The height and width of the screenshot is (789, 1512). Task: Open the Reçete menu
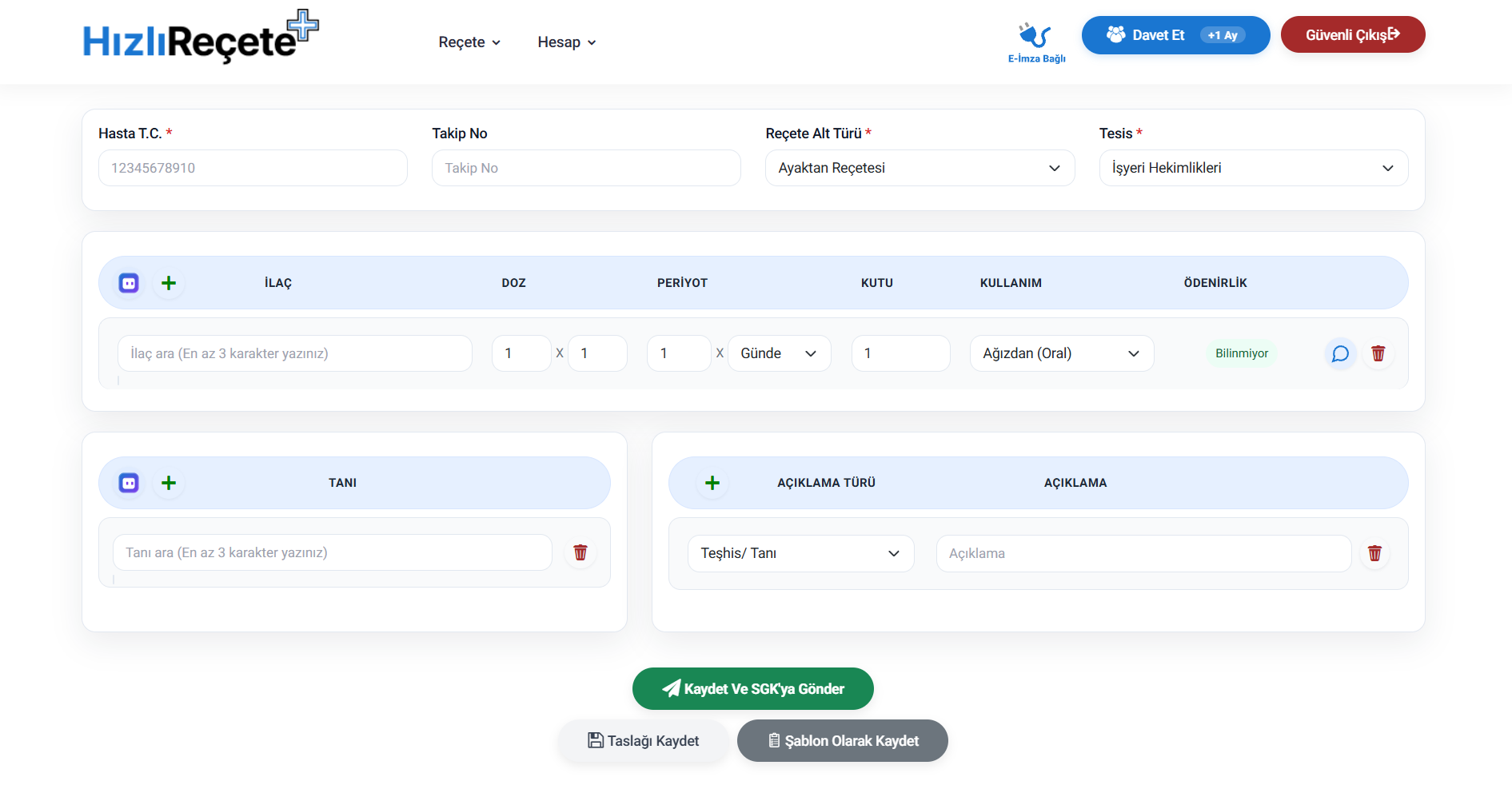coord(469,42)
